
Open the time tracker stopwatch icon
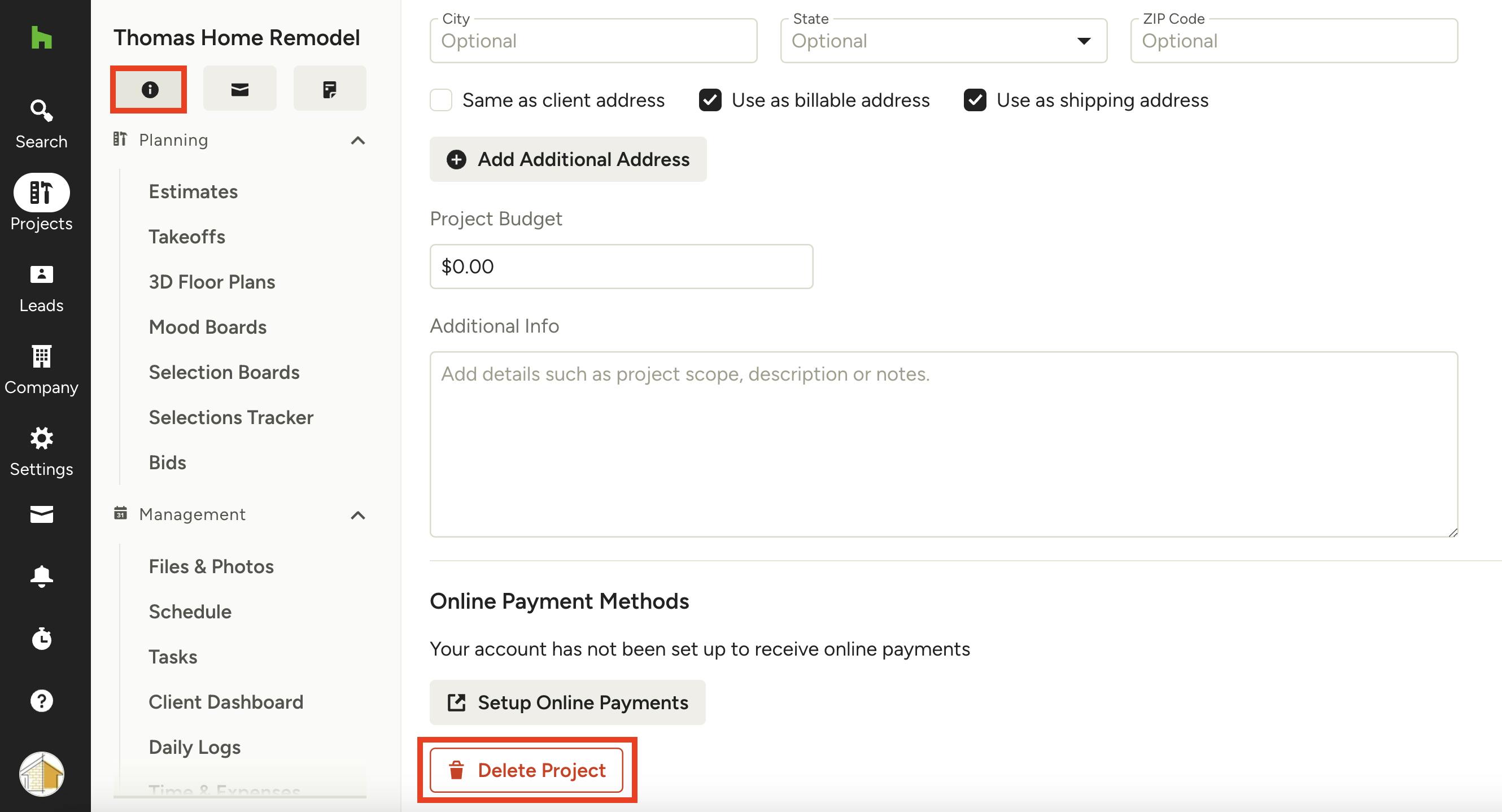(x=41, y=638)
